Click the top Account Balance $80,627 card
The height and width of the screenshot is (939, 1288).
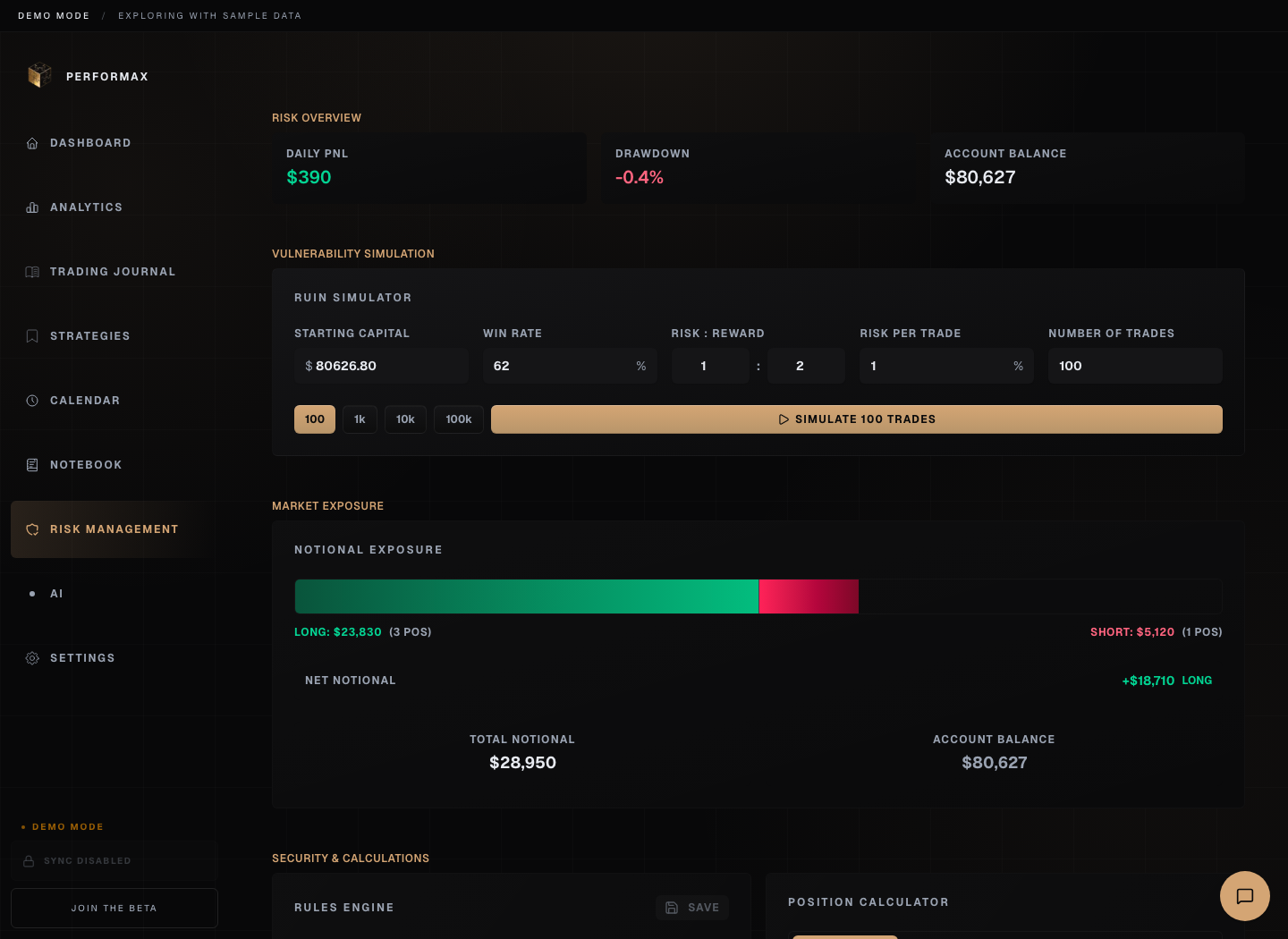(1088, 168)
